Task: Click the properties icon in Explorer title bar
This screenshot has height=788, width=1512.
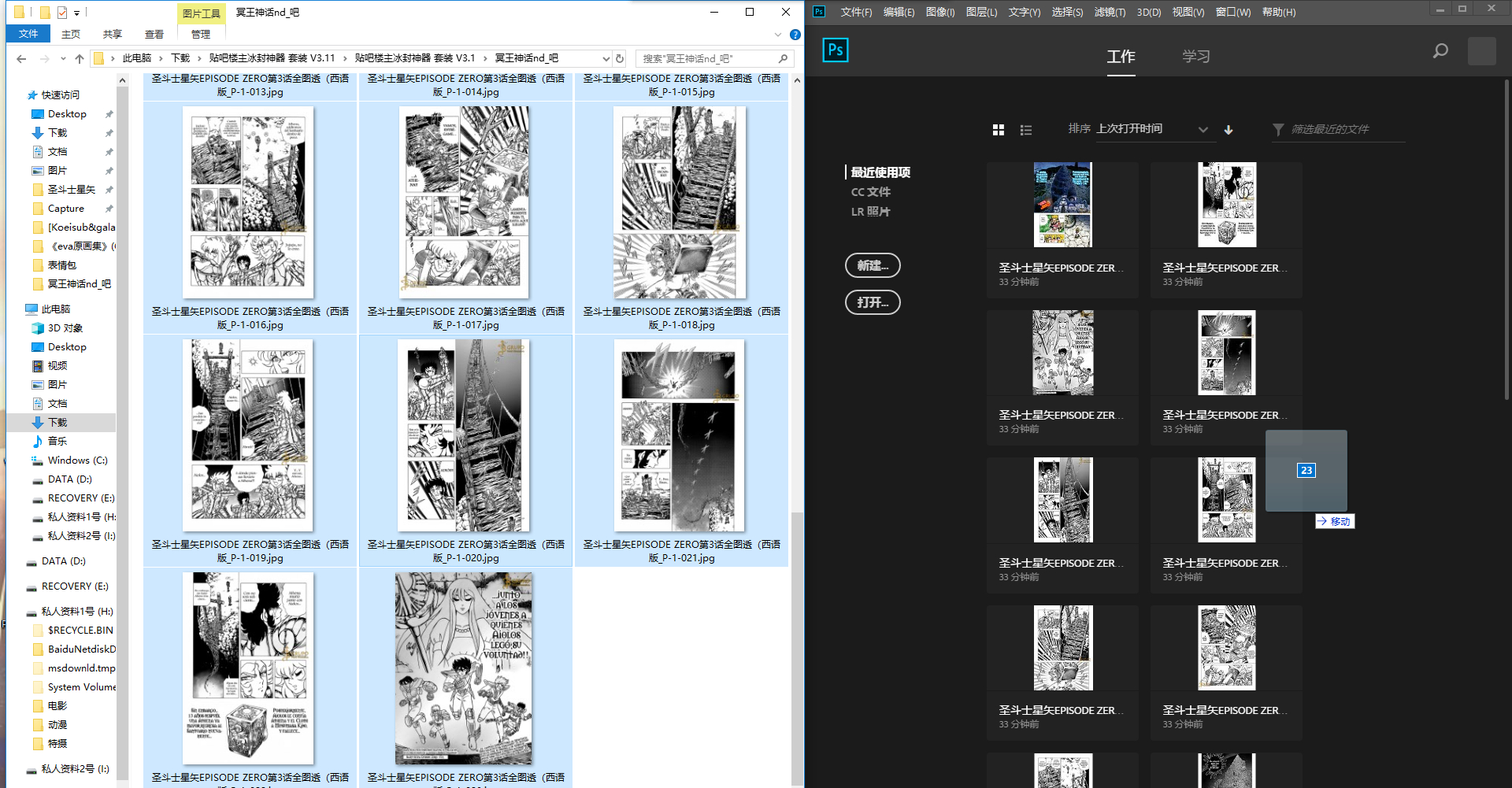Action: click(x=62, y=13)
